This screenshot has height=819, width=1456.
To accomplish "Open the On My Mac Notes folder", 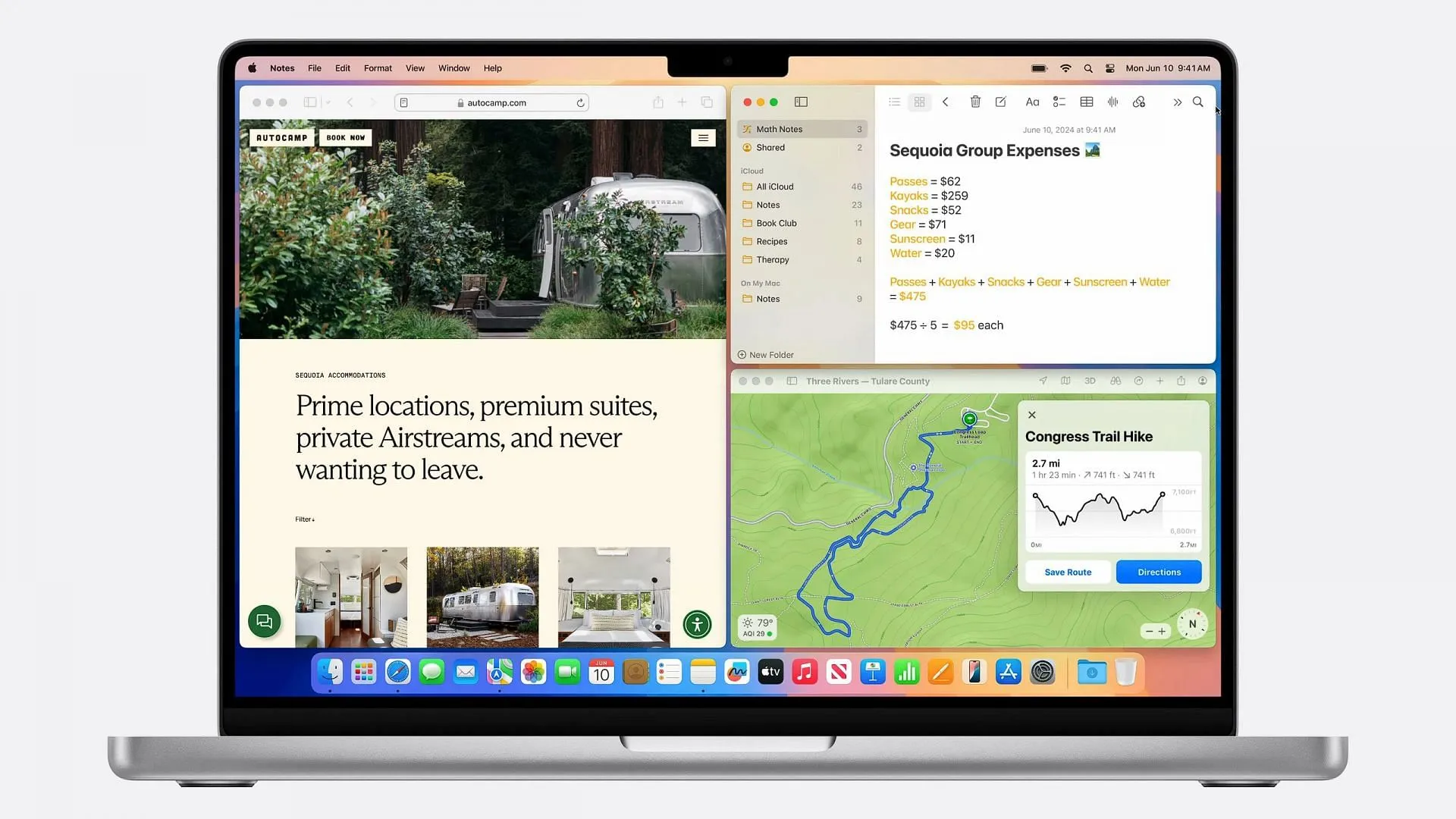I will 768,298.
